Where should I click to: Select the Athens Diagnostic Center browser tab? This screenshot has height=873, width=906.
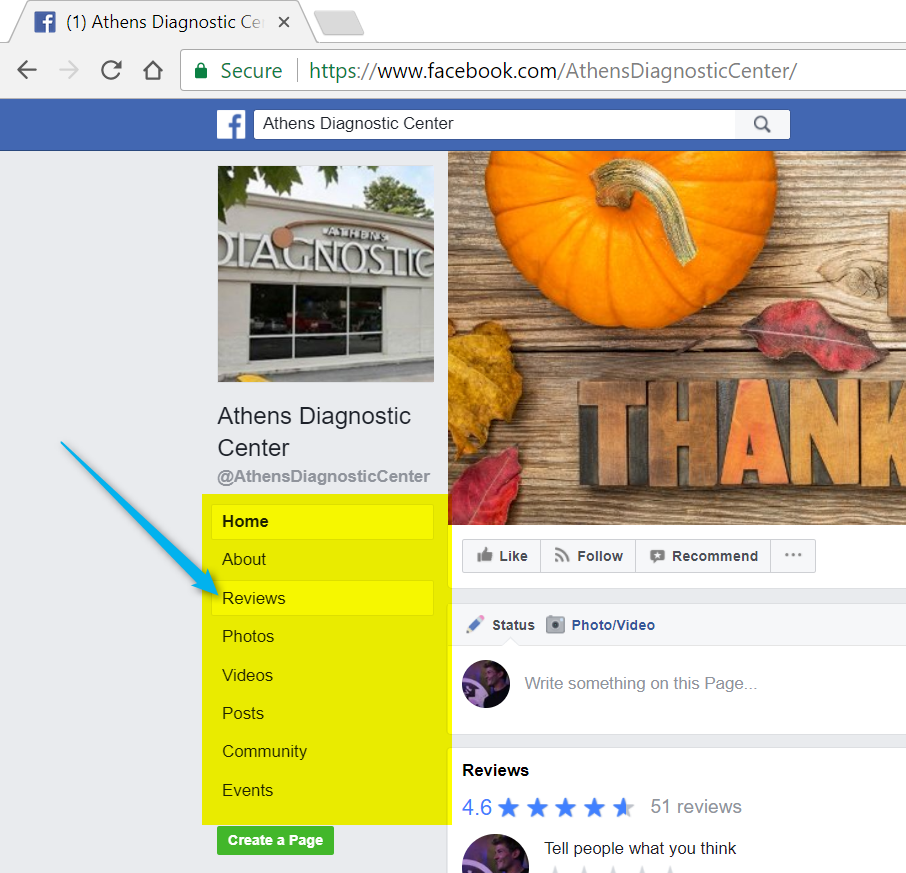click(x=162, y=22)
